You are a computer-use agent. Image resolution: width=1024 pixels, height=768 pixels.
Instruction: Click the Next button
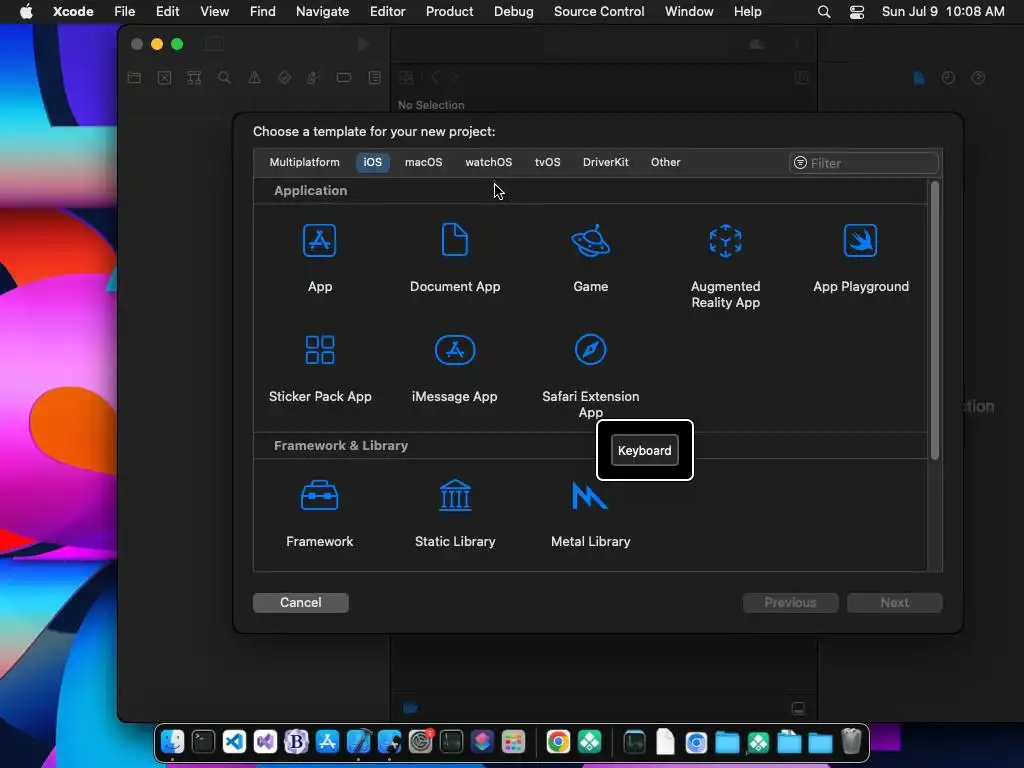pos(895,602)
